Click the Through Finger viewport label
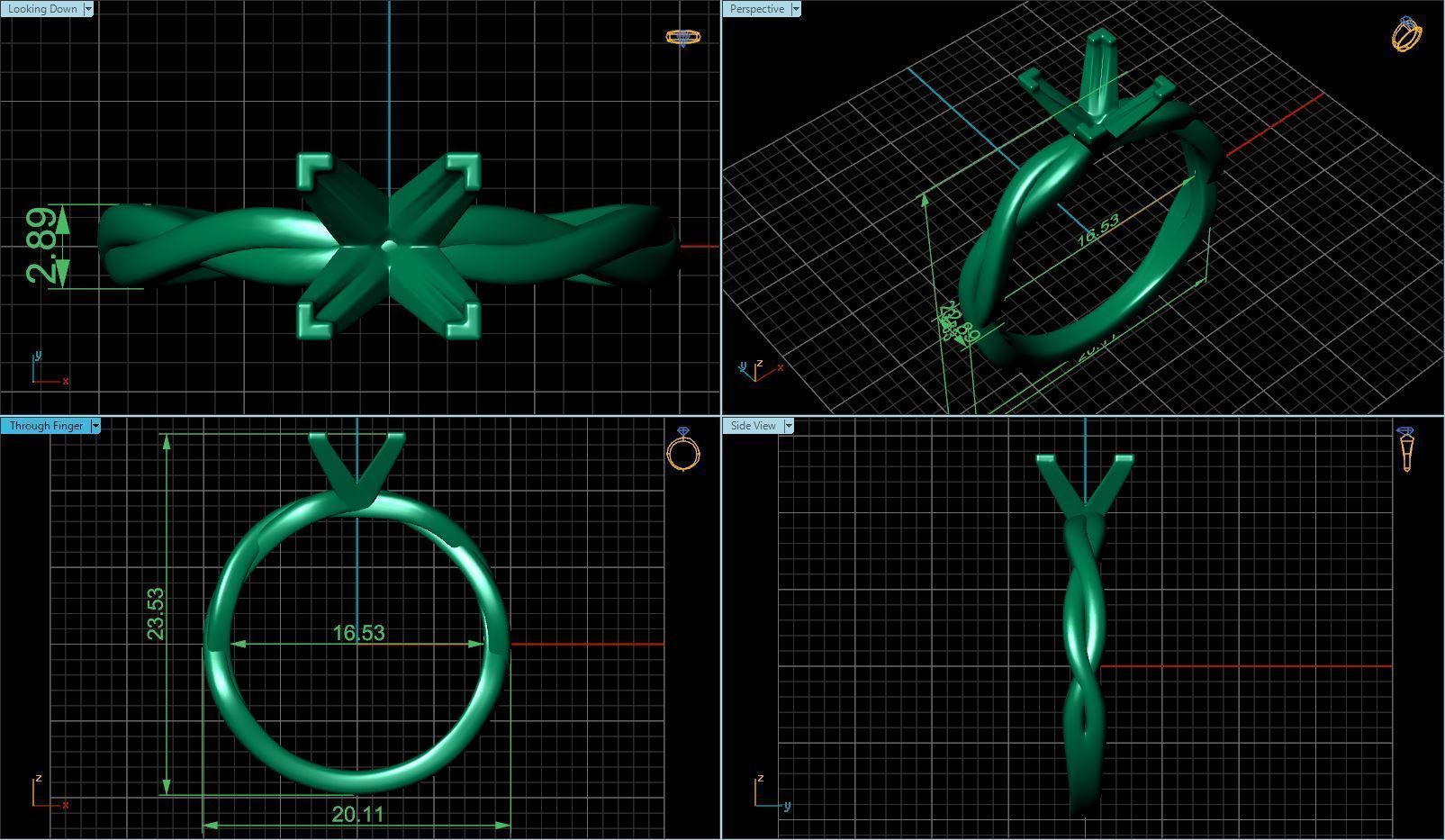Image resolution: width=1445 pixels, height=840 pixels. (x=46, y=426)
